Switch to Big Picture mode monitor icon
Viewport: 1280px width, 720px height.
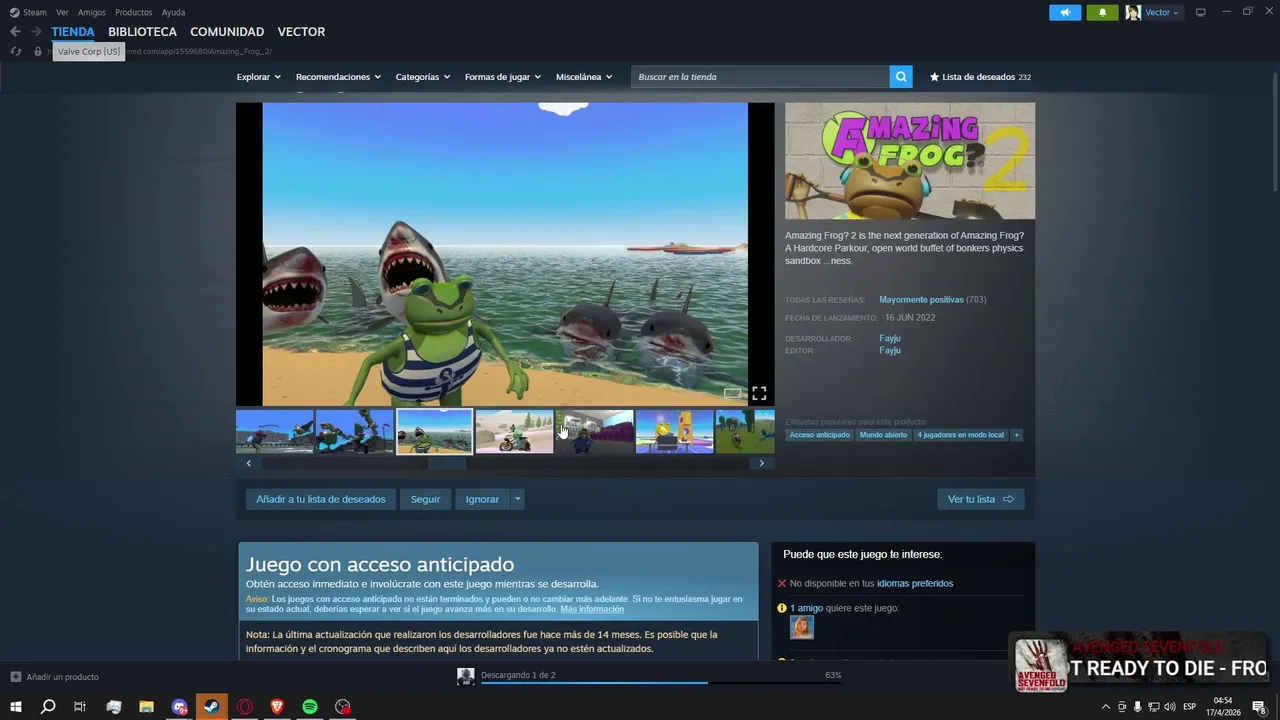pos(1200,12)
